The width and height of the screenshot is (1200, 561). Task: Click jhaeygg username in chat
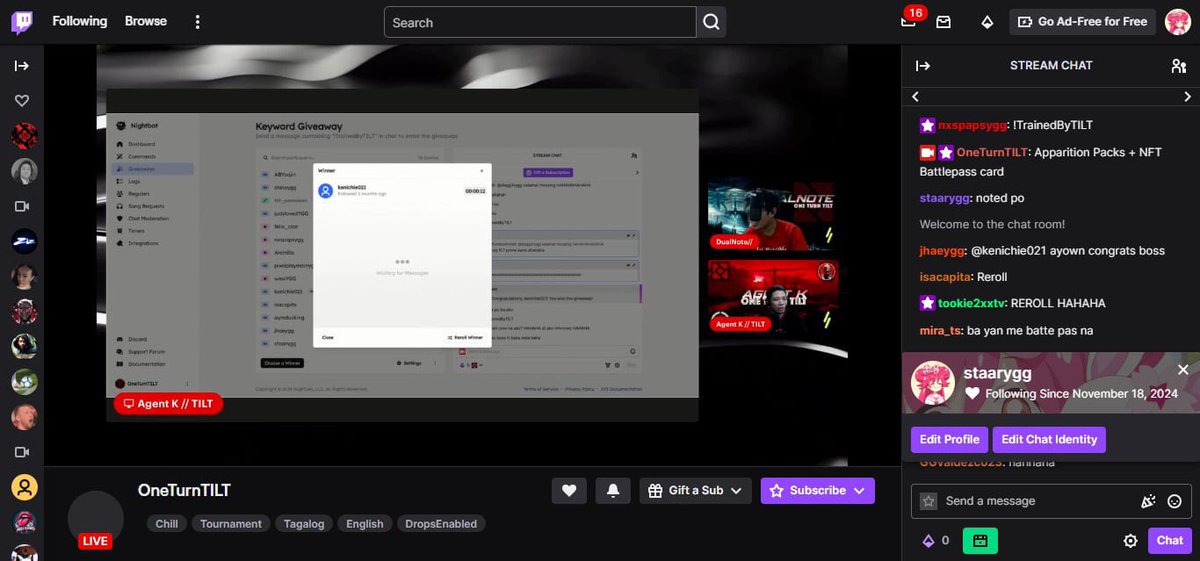(943, 251)
